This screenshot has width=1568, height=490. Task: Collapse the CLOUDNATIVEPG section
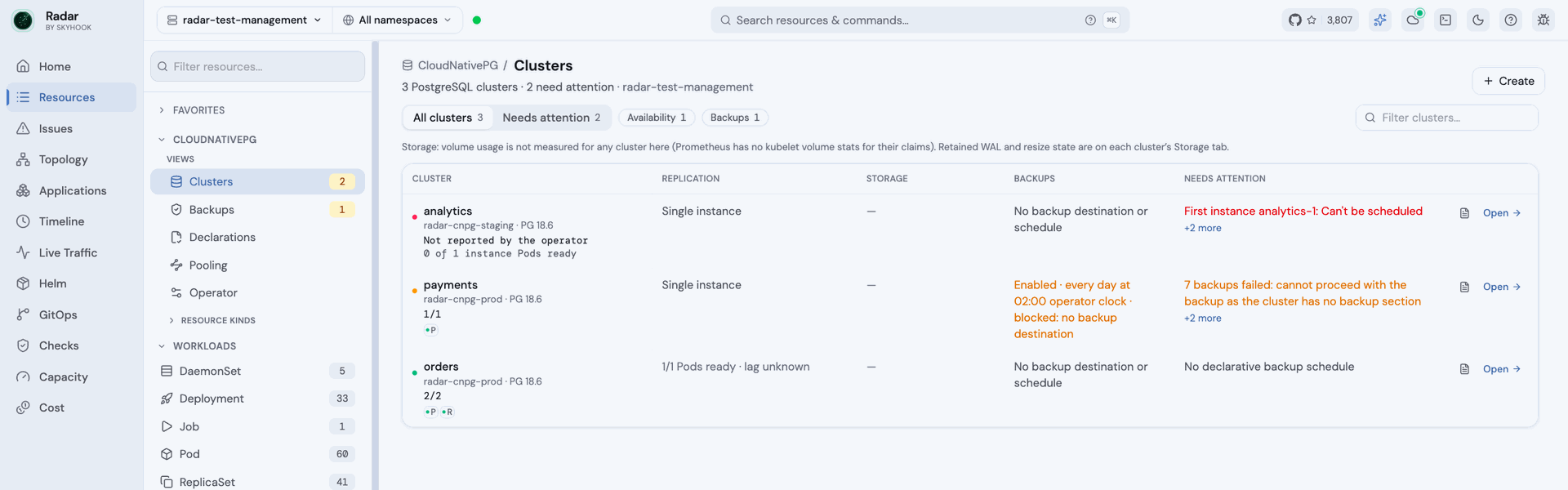(x=207, y=140)
